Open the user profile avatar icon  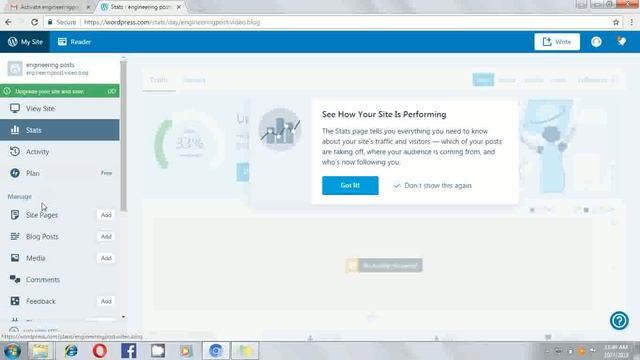pyautogui.click(x=596, y=42)
